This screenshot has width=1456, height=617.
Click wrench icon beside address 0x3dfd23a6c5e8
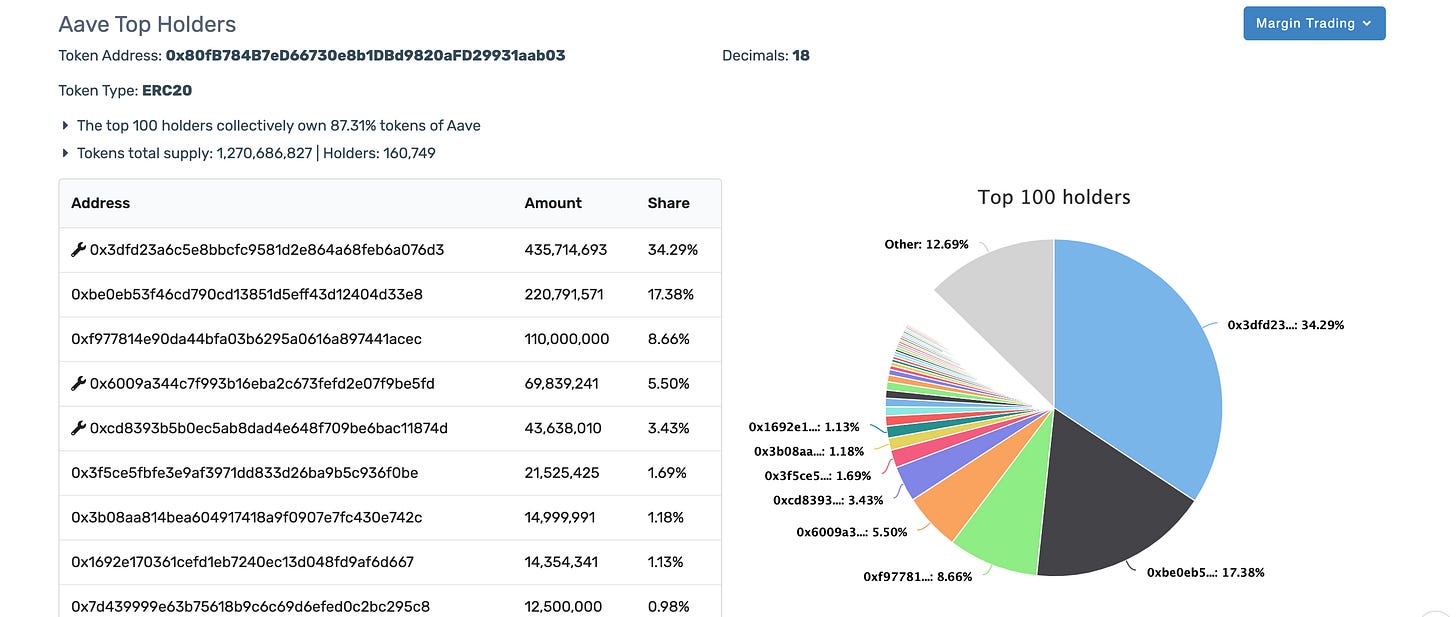(x=78, y=250)
